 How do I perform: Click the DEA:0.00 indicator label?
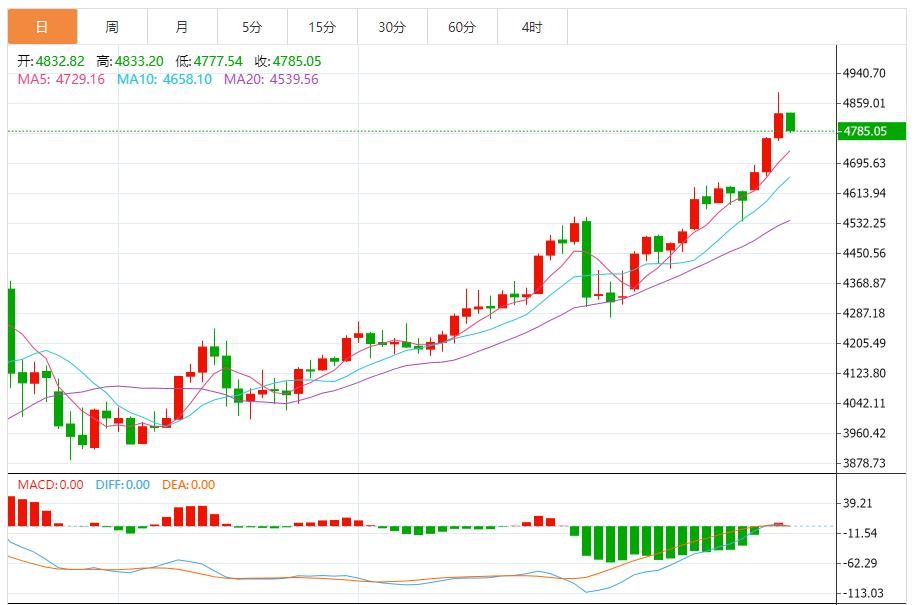(187, 485)
